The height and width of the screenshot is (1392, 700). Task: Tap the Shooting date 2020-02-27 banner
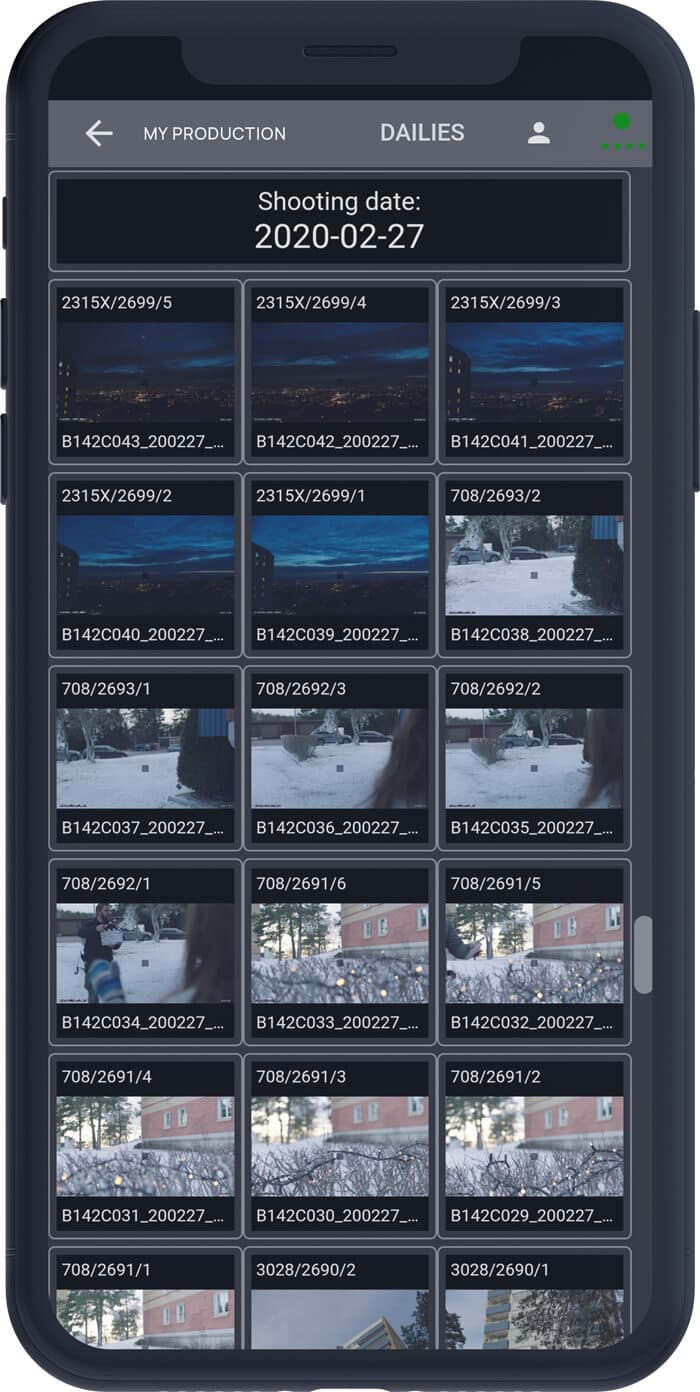[339, 221]
